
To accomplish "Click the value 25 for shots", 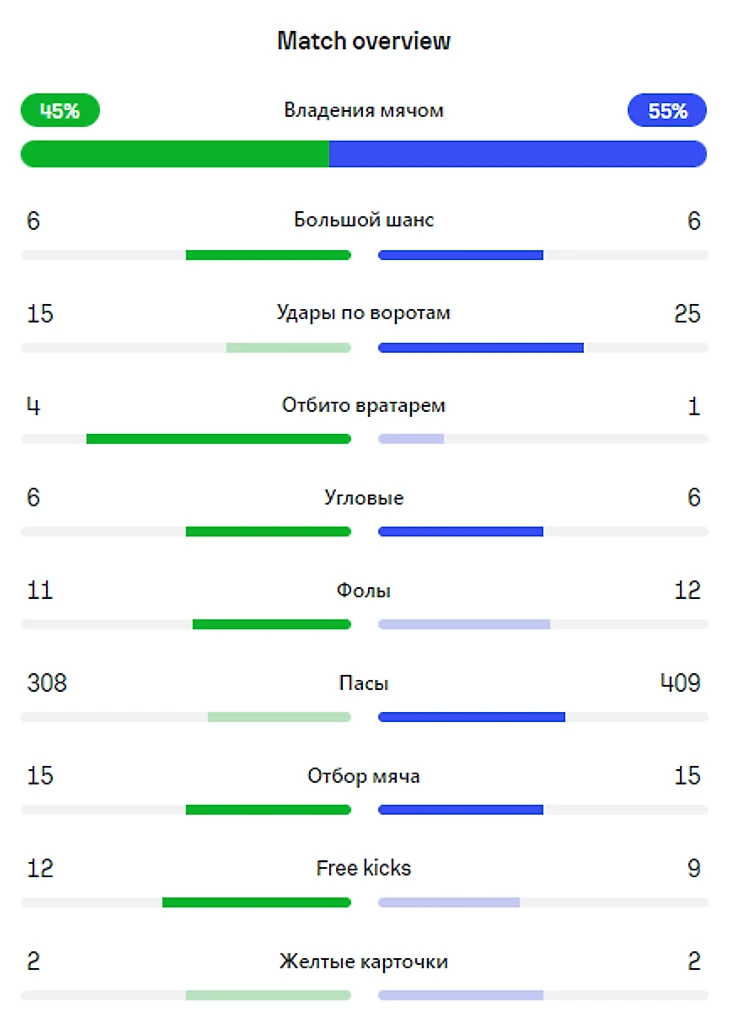I will pos(687,314).
